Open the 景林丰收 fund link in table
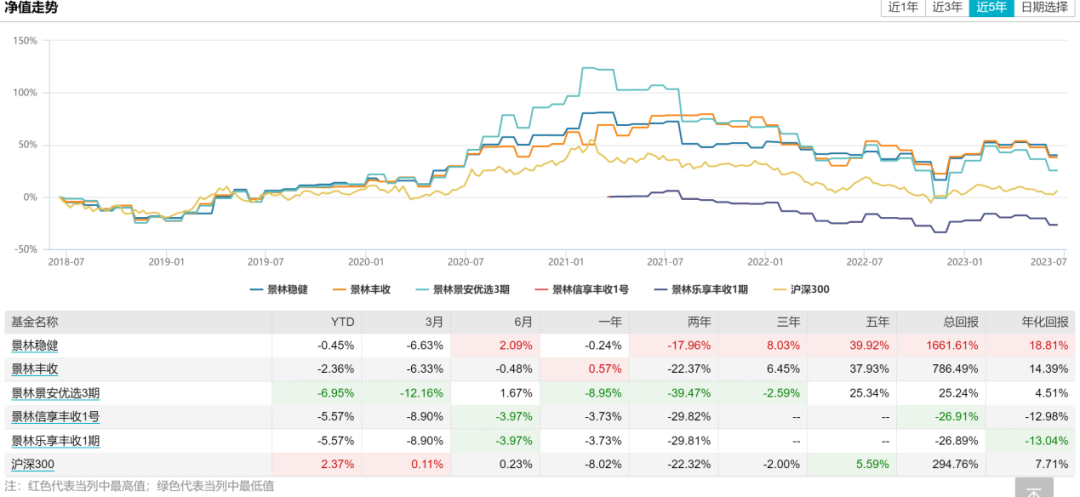Image resolution: width=1080 pixels, height=497 pixels. 34,368
